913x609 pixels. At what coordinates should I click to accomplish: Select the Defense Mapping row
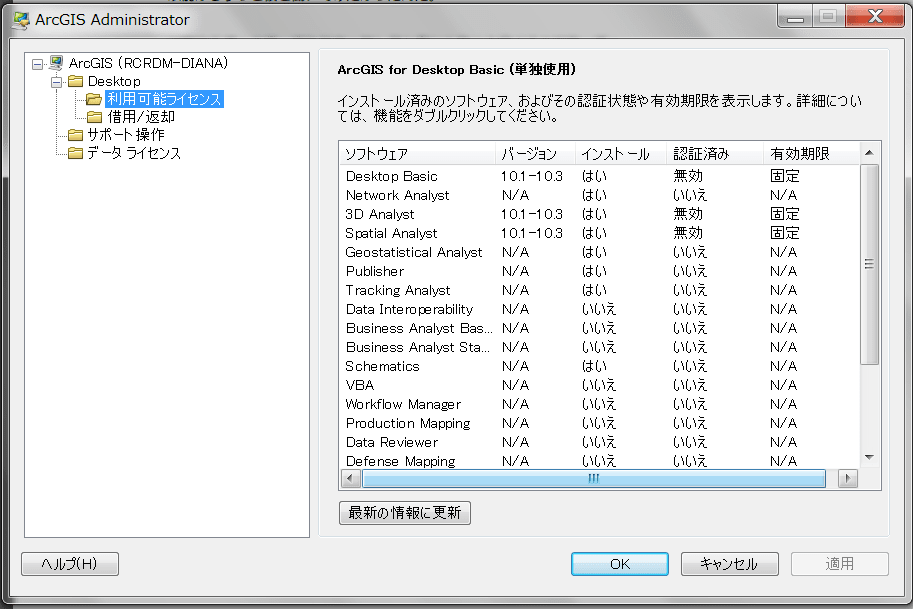point(599,461)
